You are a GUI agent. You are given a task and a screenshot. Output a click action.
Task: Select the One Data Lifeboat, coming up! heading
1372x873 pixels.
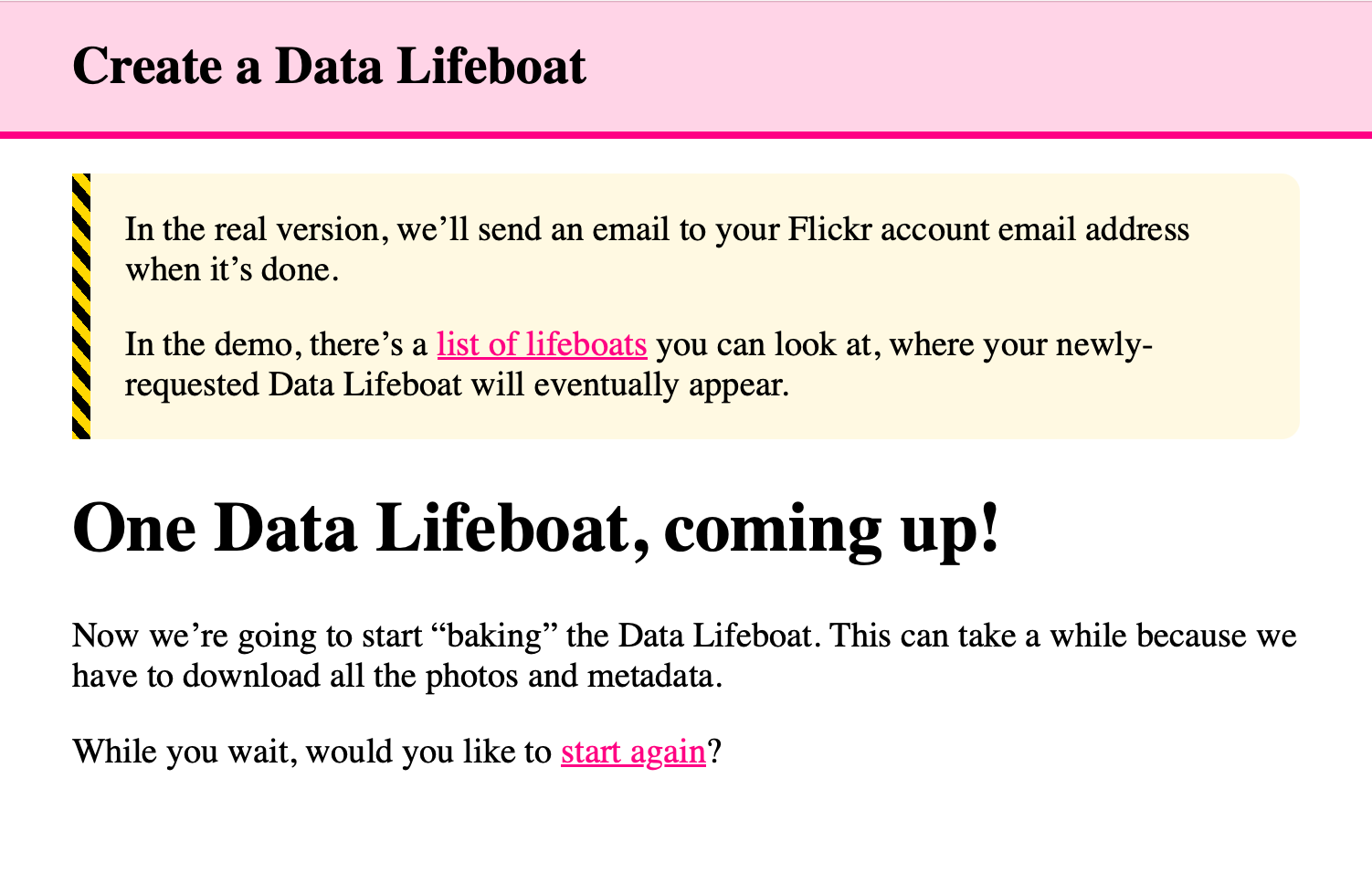click(x=536, y=529)
